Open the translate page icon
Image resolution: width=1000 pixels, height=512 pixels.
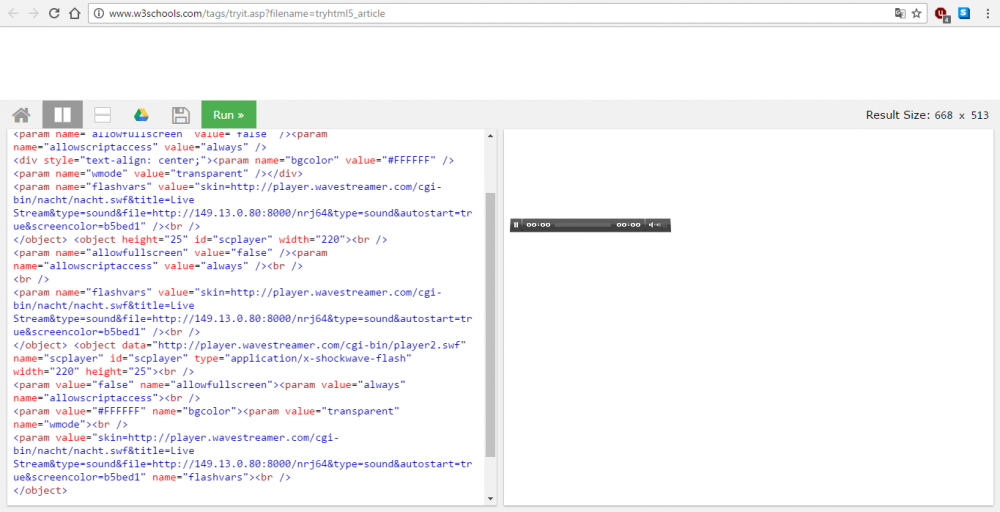tap(900, 13)
